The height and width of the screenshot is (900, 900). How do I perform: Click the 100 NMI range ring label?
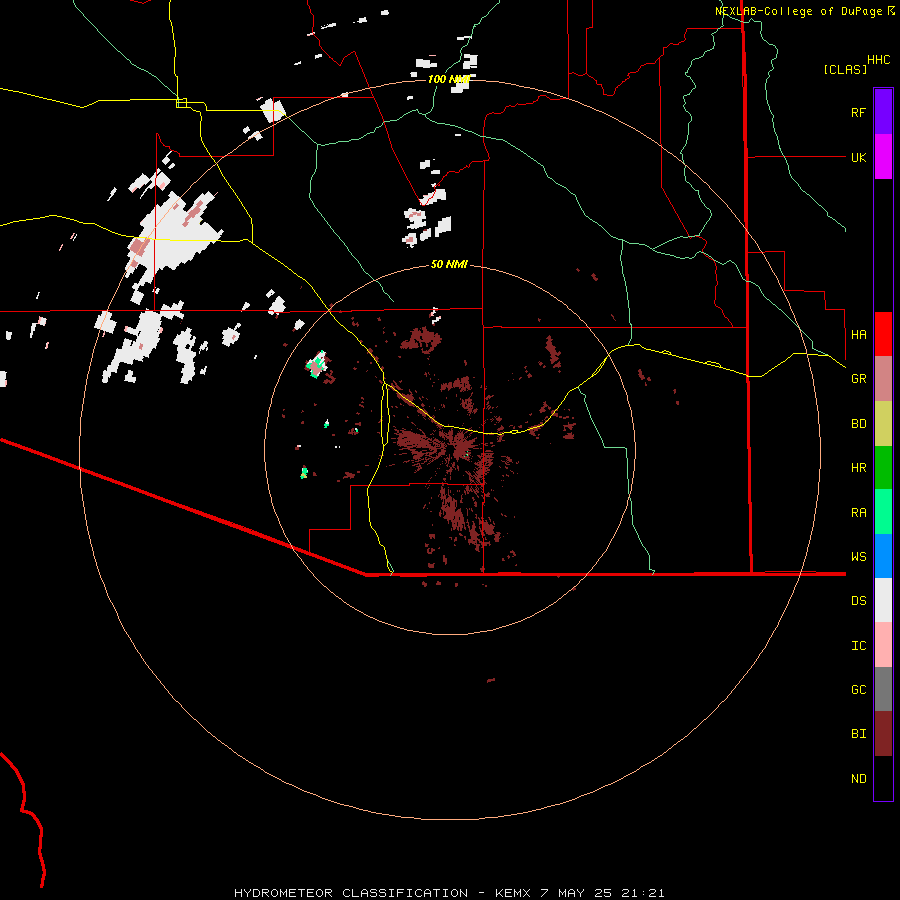click(449, 79)
